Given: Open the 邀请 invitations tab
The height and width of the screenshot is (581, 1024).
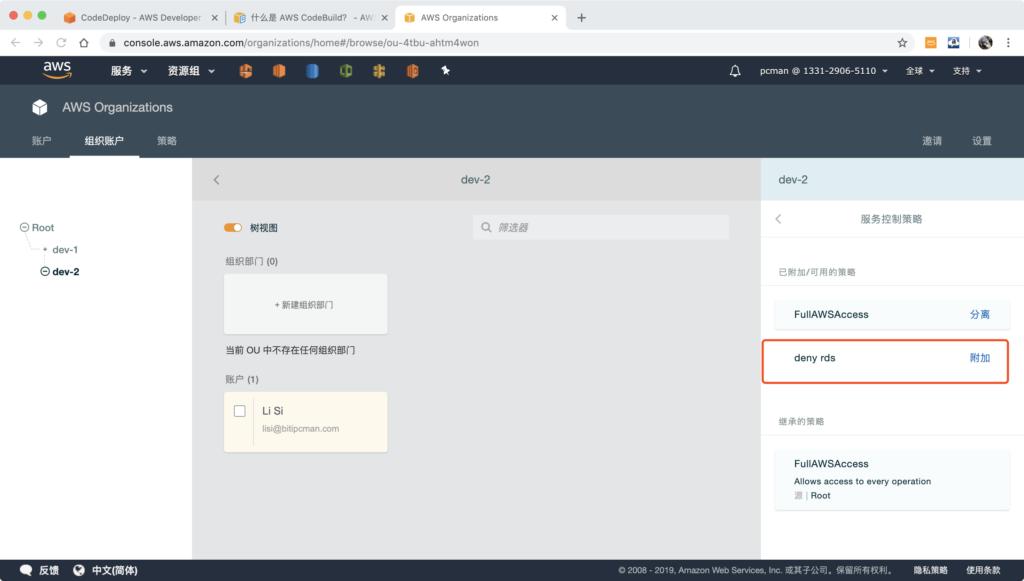Looking at the screenshot, I should 932,140.
